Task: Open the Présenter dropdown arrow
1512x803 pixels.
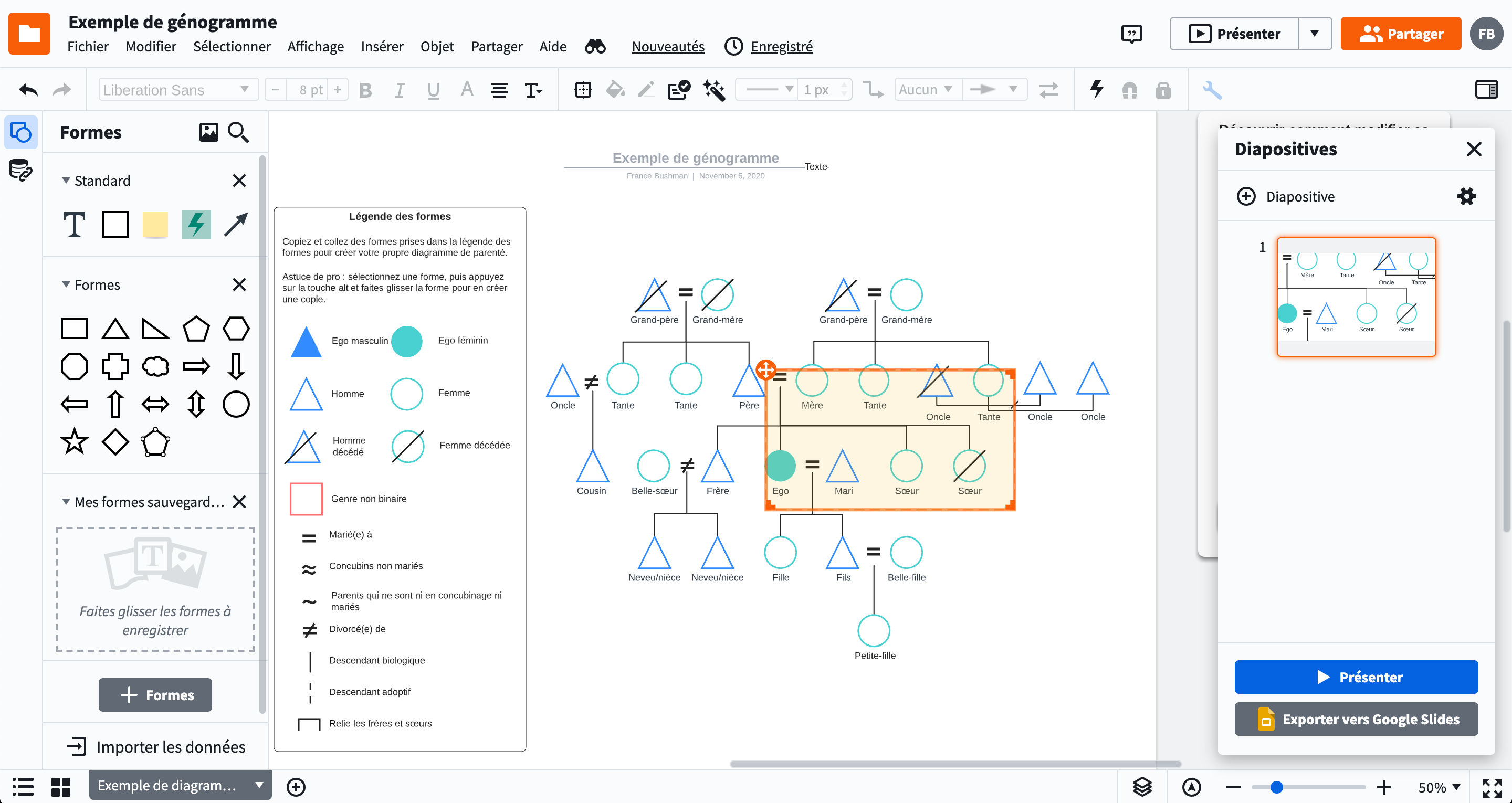Action: click(1314, 34)
